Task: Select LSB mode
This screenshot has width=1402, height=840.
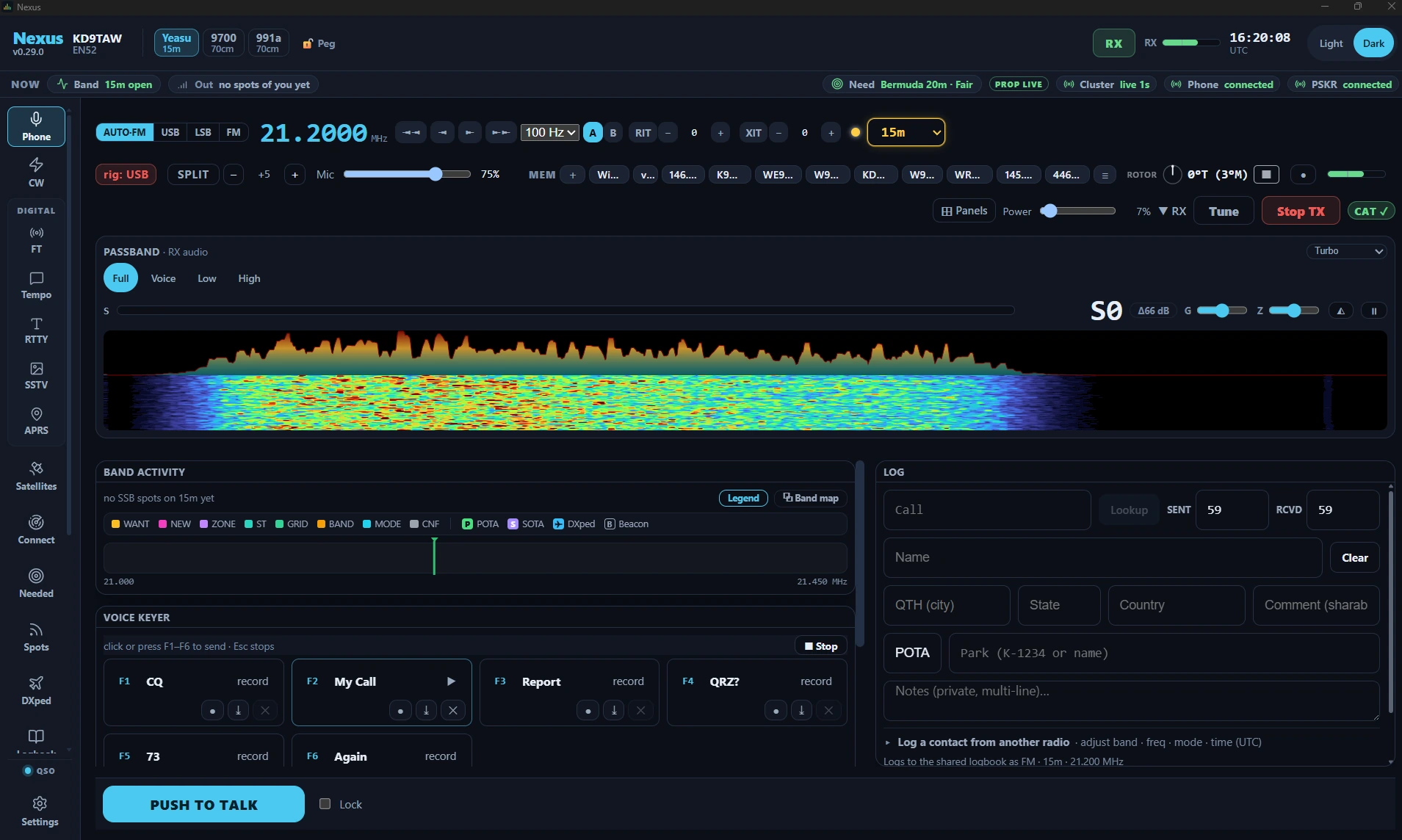Action: (x=203, y=132)
